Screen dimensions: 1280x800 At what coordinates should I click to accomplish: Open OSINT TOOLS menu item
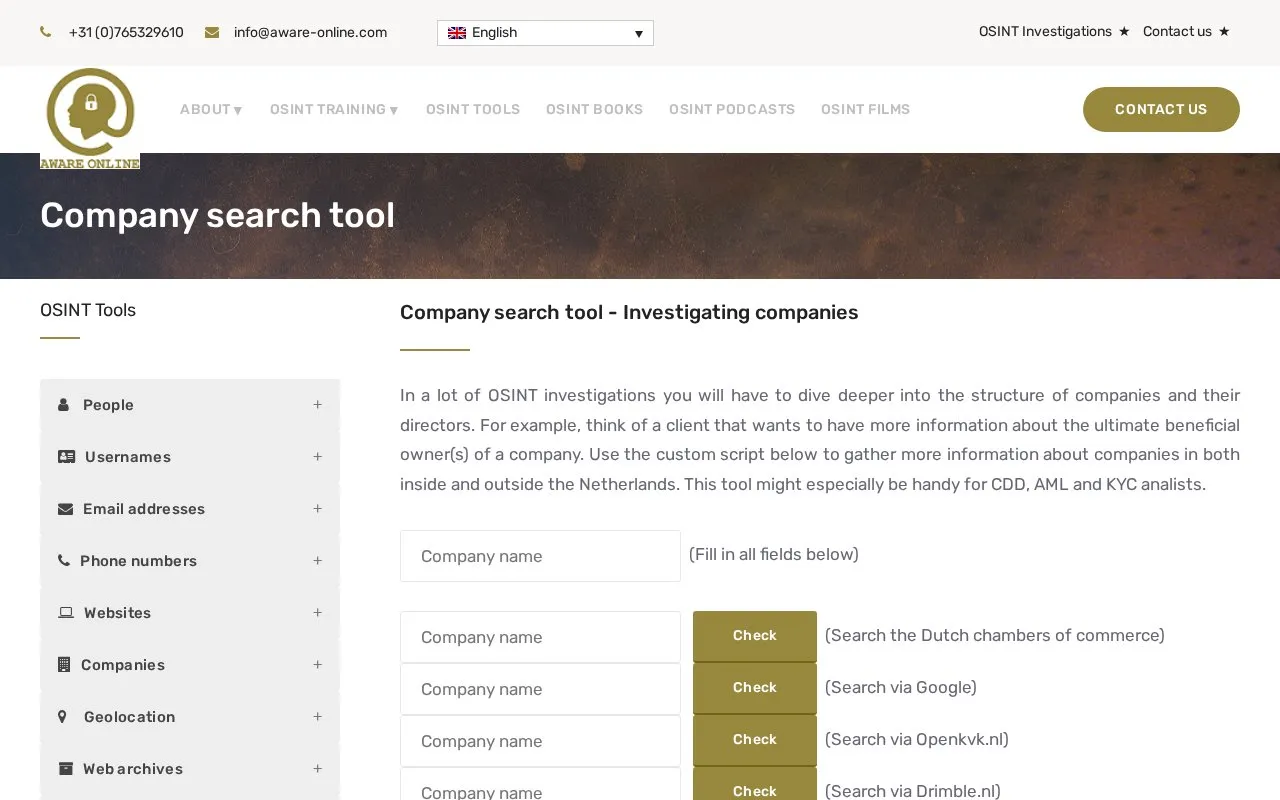coord(473,110)
